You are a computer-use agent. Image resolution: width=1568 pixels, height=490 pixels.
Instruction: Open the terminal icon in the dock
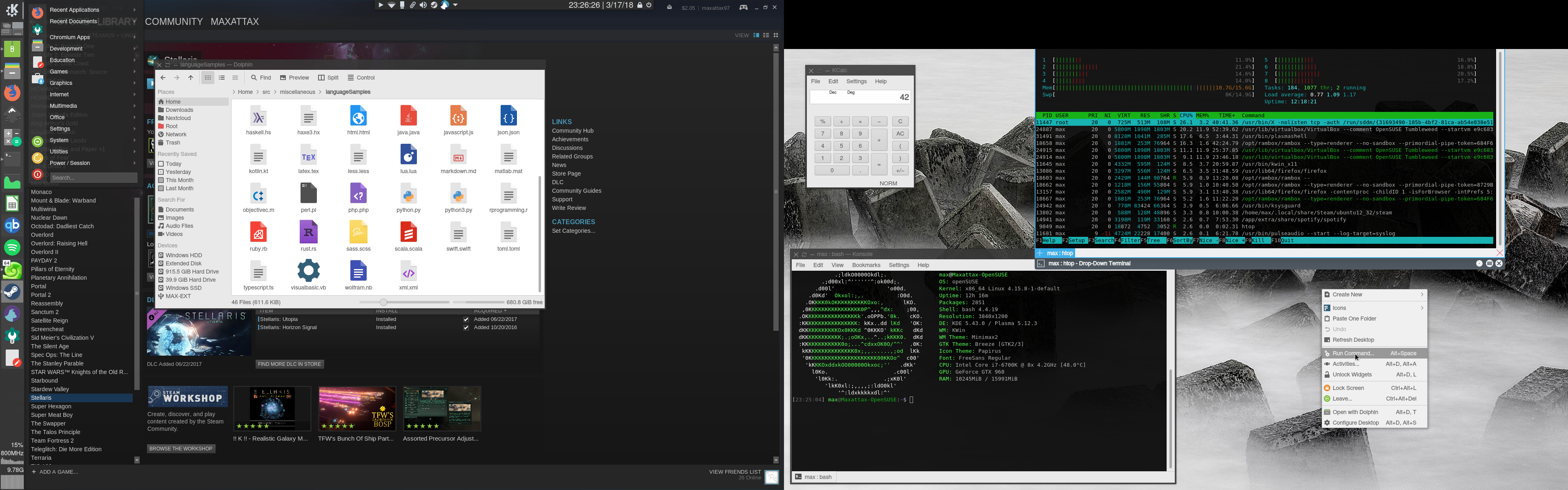[x=12, y=159]
